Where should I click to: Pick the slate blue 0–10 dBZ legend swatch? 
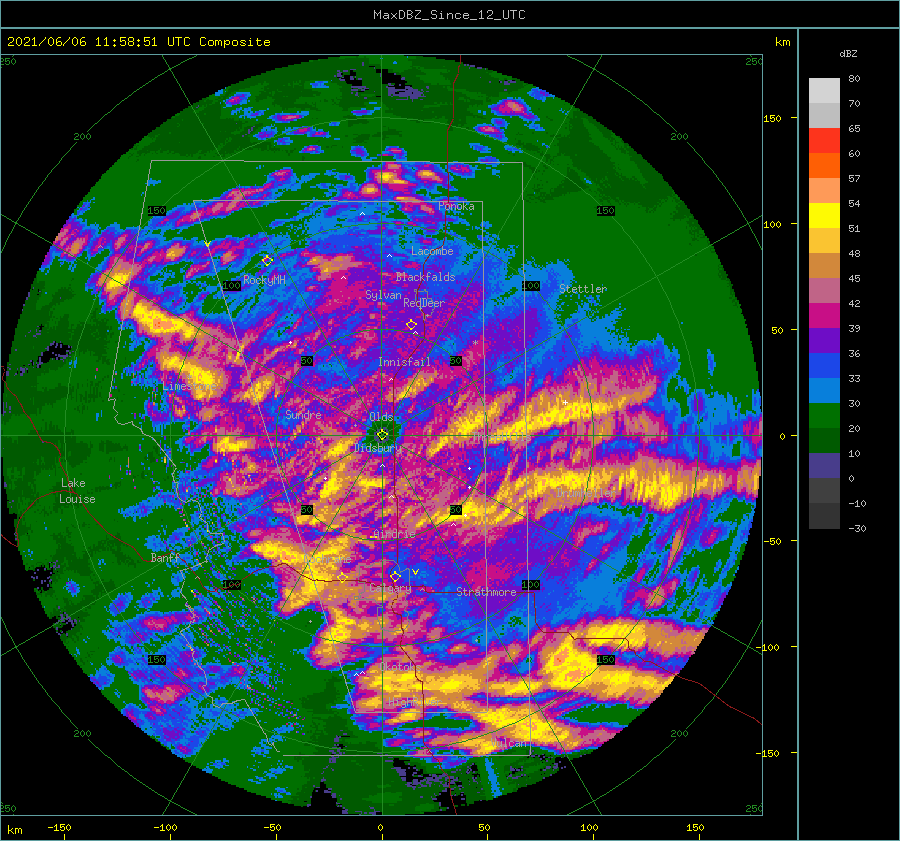click(824, 466)
